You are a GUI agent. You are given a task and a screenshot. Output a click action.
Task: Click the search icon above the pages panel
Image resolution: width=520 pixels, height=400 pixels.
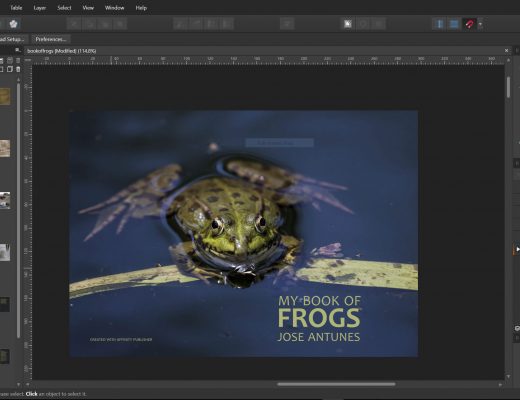pos(17,50)
